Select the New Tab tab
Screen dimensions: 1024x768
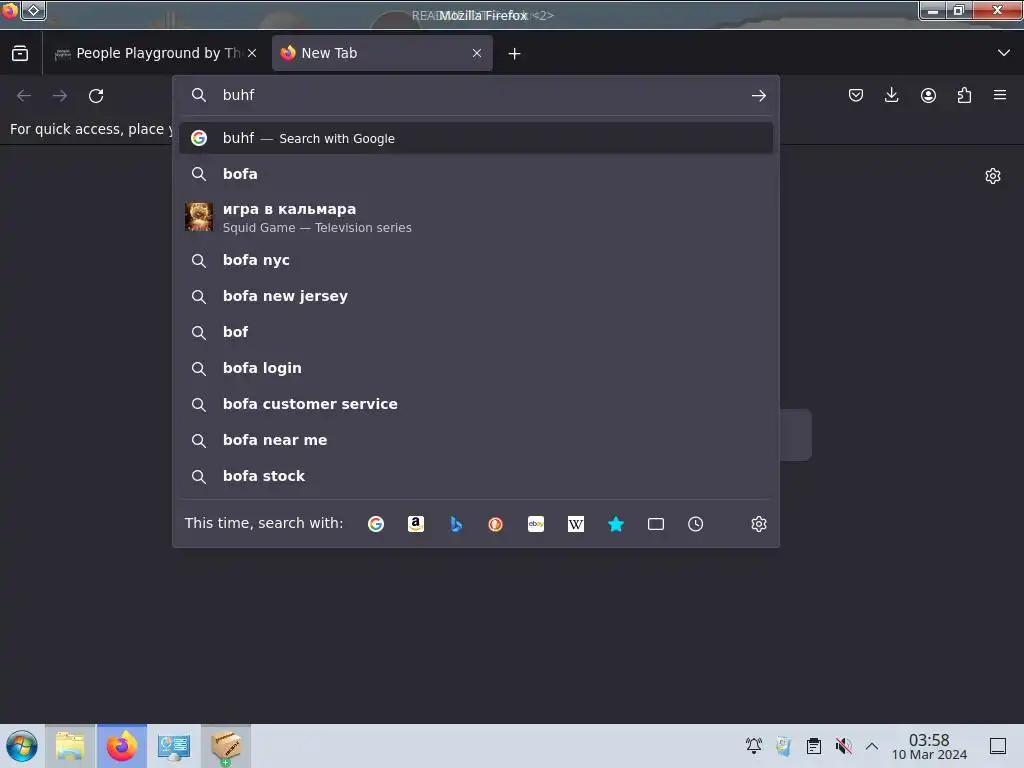(x=382, y=53)
